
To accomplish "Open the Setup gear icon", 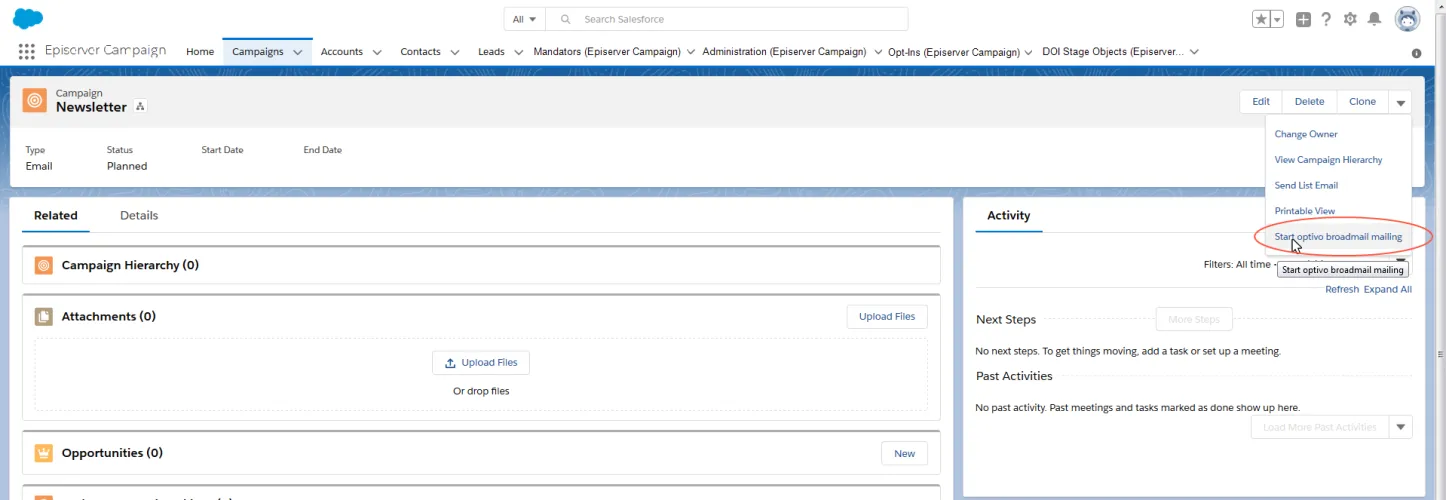I will coord(1350,19).
